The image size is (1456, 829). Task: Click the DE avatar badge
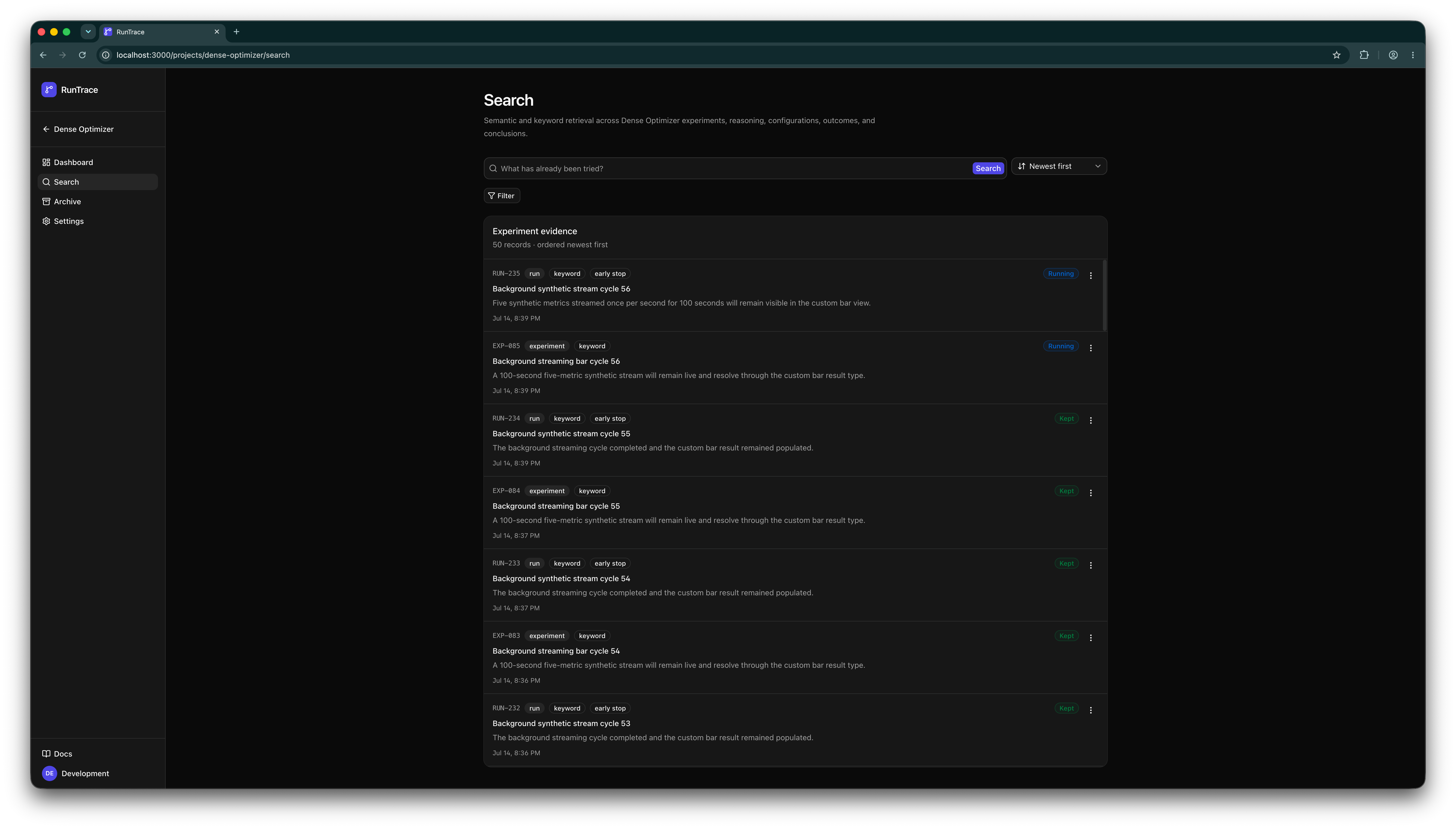click(x=50, y=773)
